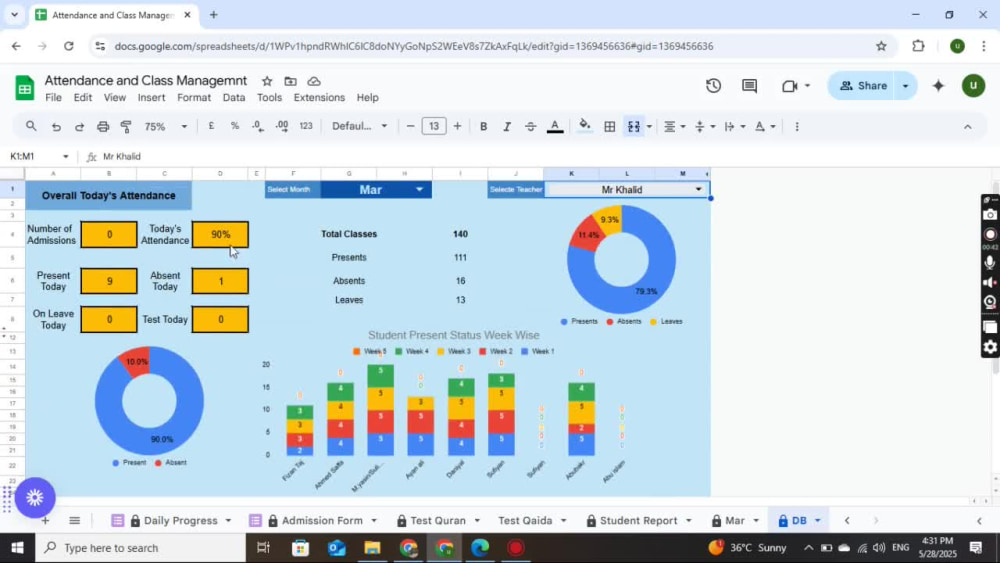Toggle italic formatting
Screen dimensions: 1000x563
(507, 126)
